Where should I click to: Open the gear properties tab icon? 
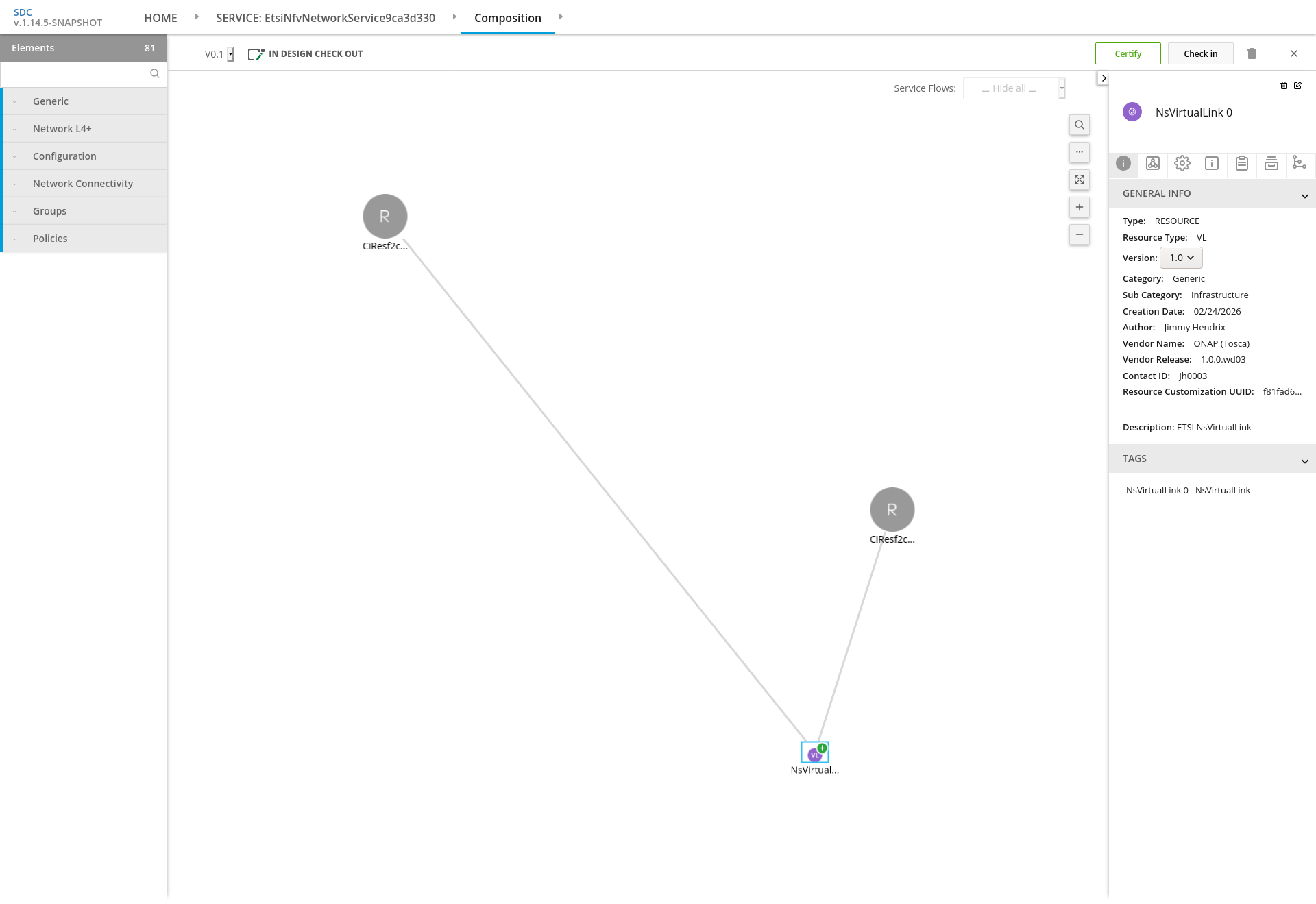(x=1182, y=163)
